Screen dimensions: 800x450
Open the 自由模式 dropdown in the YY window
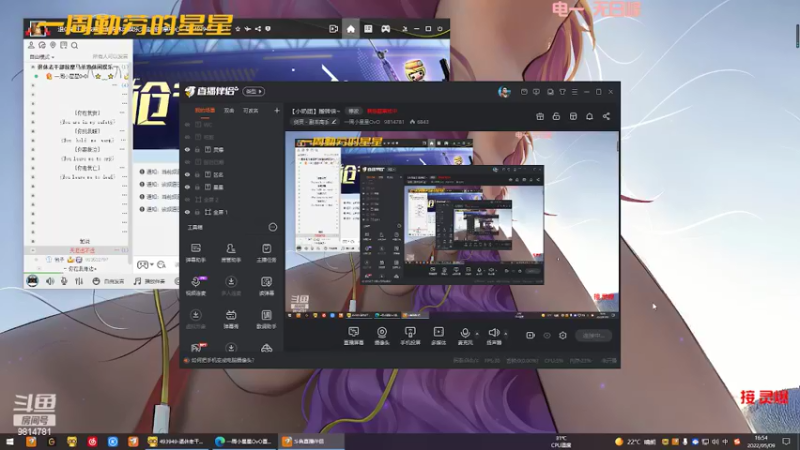42,57
